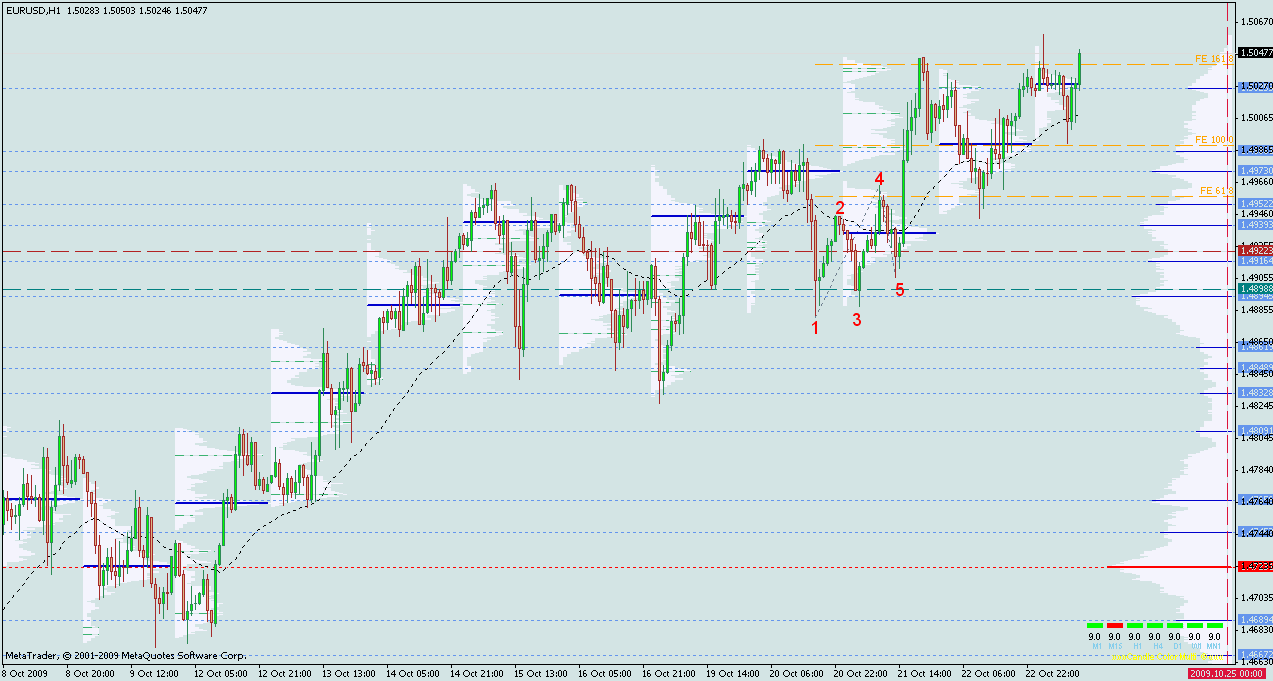Select the D1 timeframe label in indicator
This screenshot has height=681, width=1273.
point(1174,647)
